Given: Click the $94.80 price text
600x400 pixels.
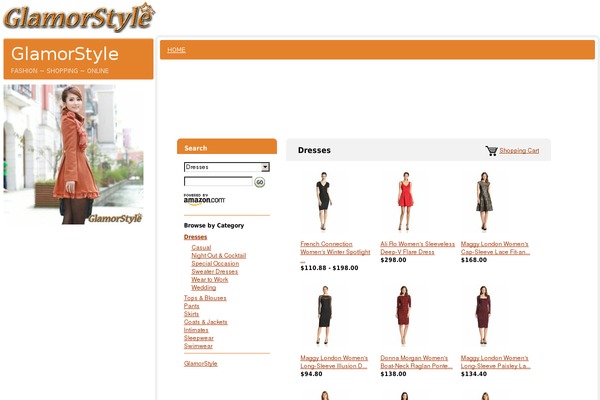Looking at the screenshot, I should (311, 374).
